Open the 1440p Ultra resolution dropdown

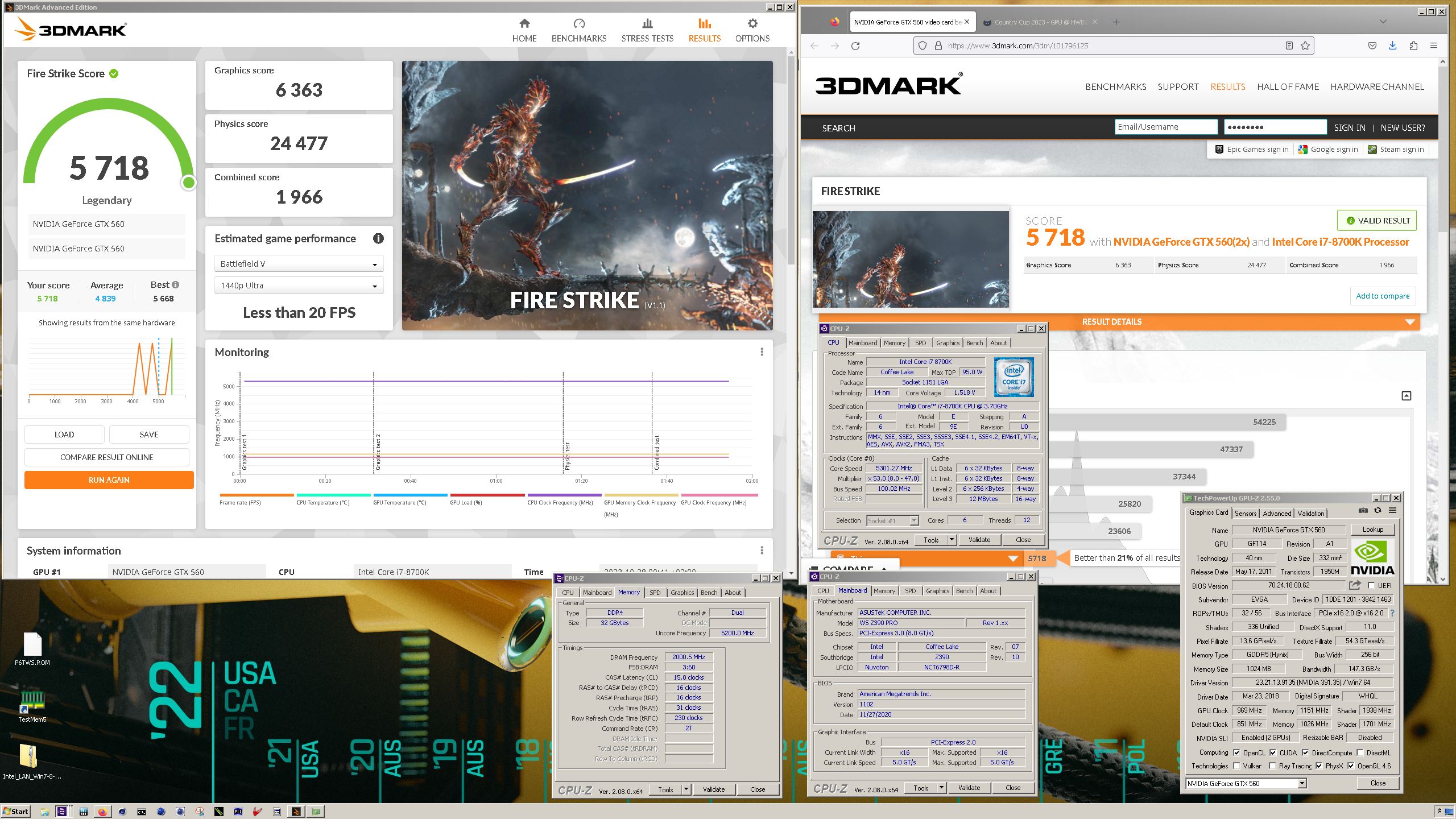pyautogui.click(x=299, y=286)
